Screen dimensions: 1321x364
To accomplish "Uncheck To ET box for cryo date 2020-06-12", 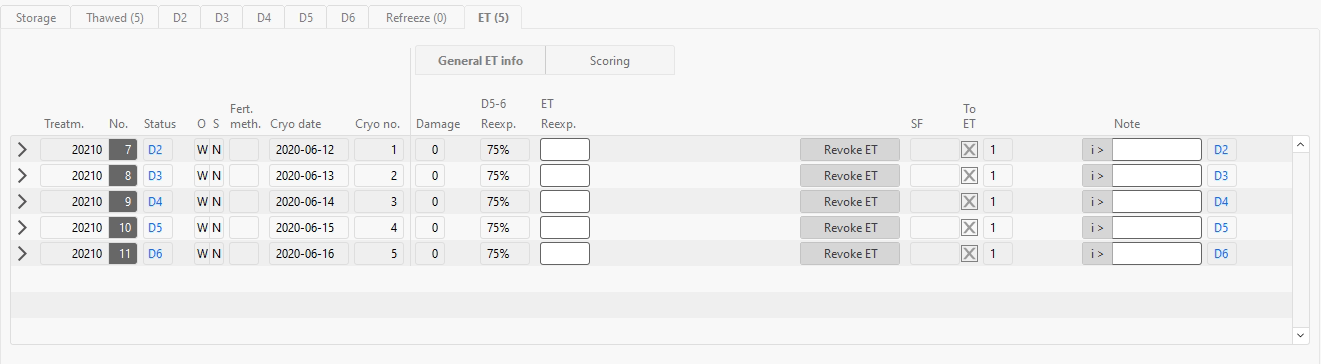I will click(969, 150).
